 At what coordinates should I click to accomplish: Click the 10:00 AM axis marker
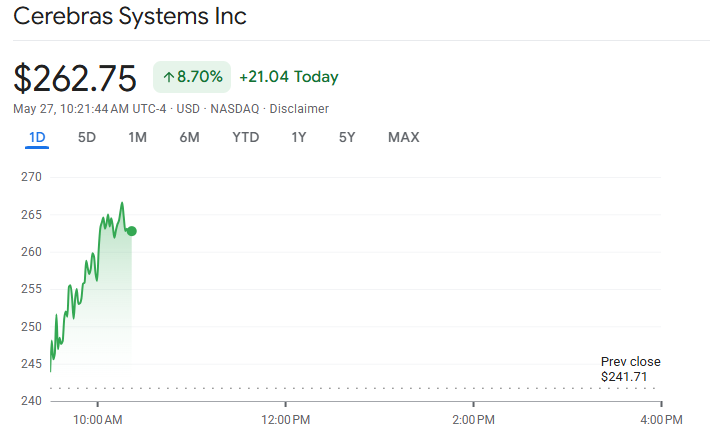pyautogui.click(x=97, y=420)
